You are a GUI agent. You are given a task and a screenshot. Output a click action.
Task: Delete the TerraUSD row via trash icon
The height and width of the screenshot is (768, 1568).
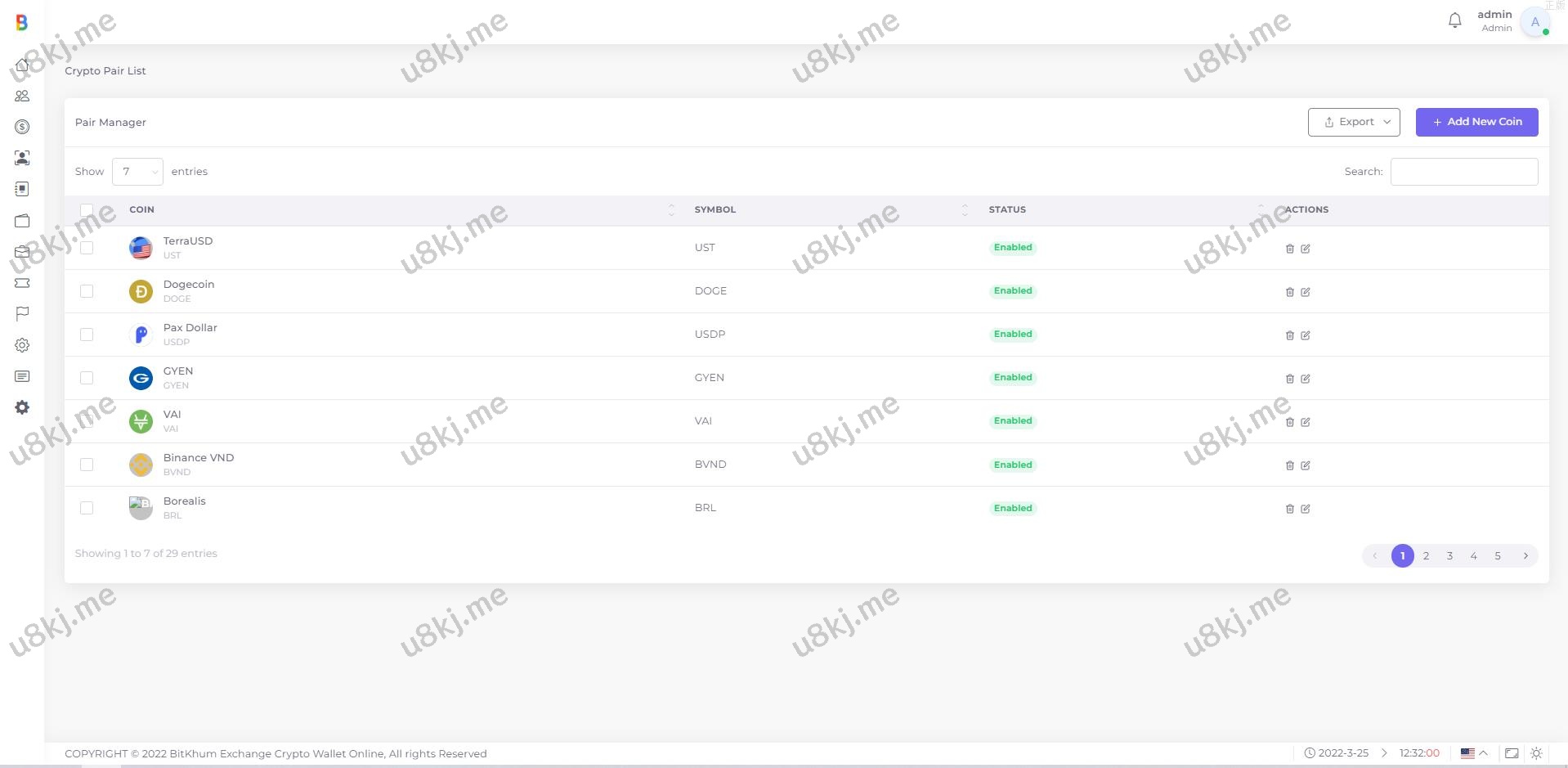click(1289, 249)
